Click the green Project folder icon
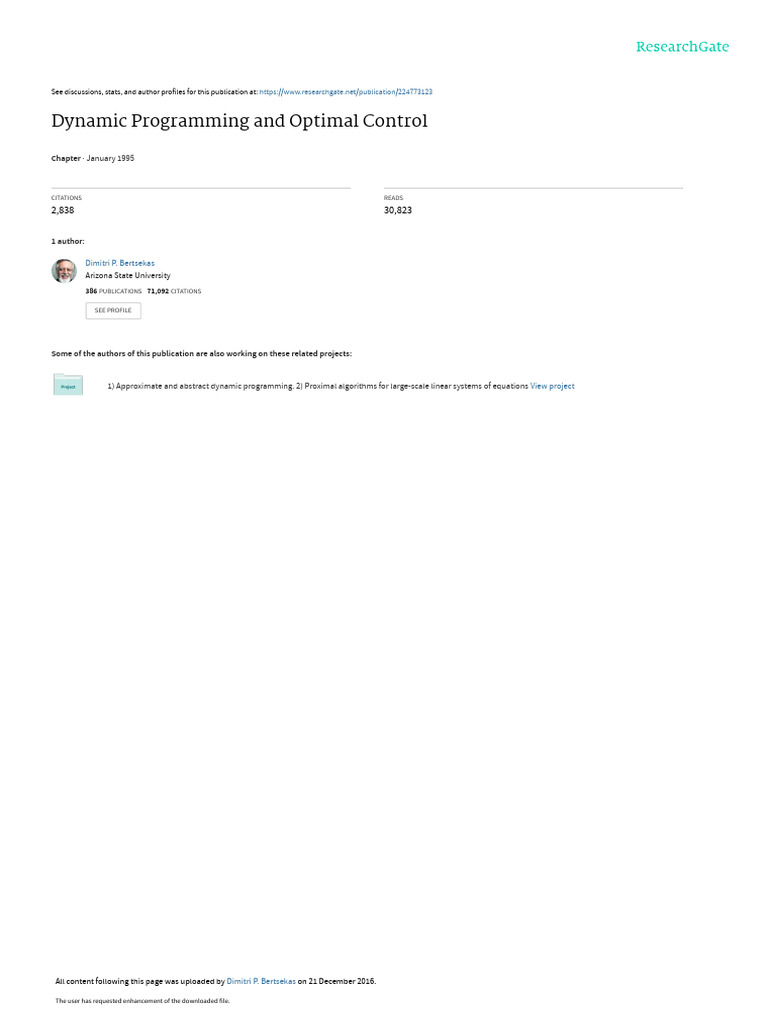Screen dimensions: 768x1024 click(68, 385)
